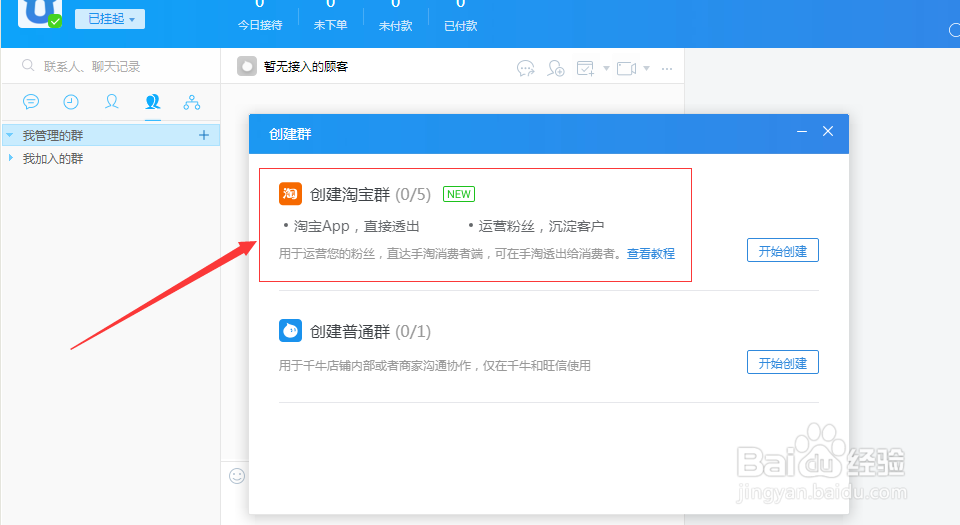
Task: View 未付款 count
Action: (396, 16)
